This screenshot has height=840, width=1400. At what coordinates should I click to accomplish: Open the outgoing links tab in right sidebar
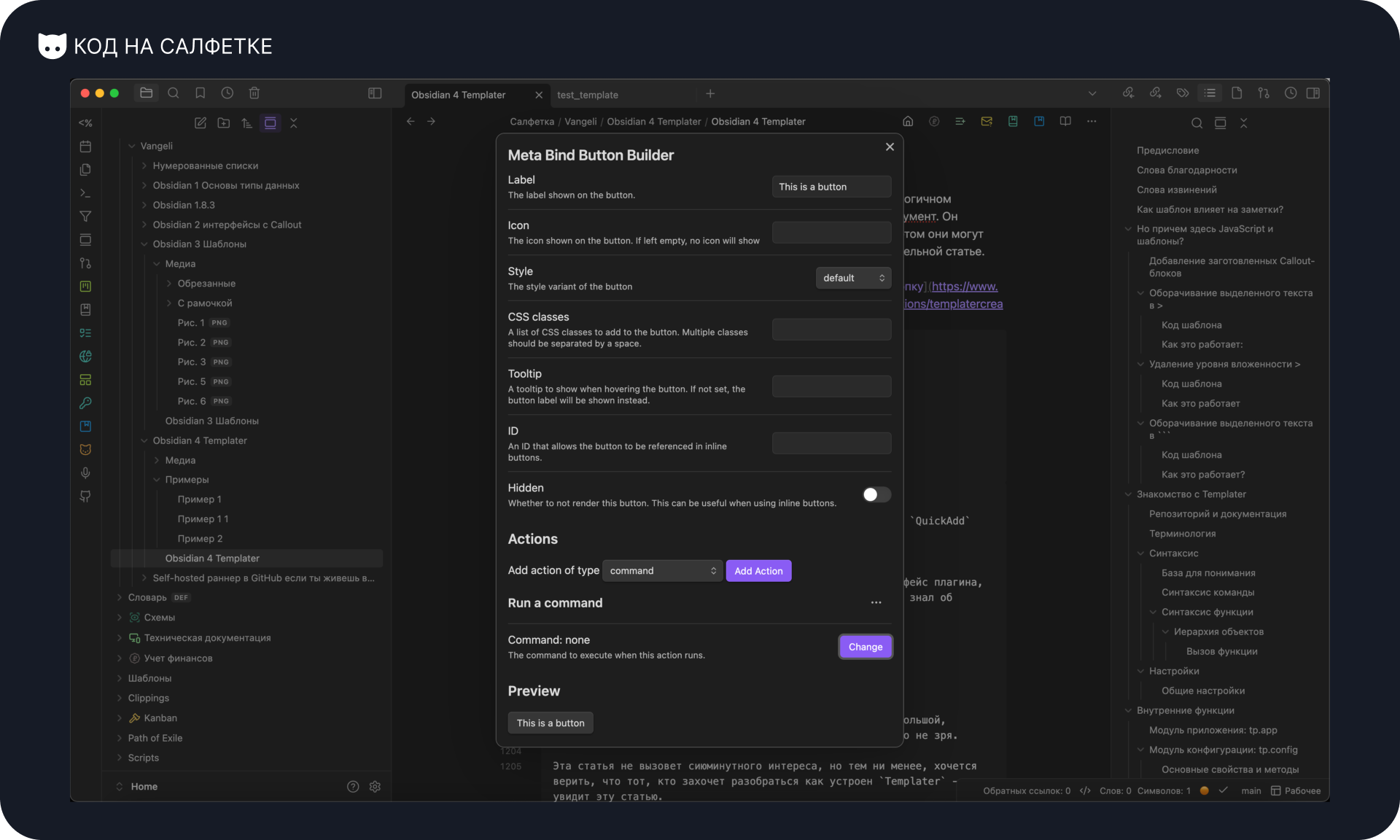pyautogui.click(x=1156, y=93)
